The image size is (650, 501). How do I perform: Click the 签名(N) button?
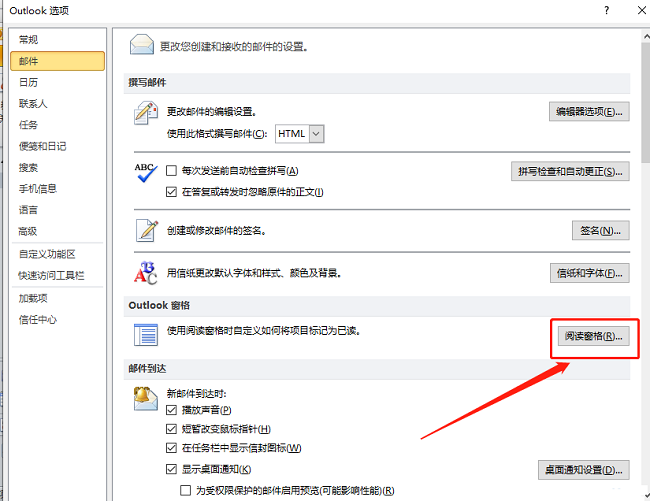[601, 230]
